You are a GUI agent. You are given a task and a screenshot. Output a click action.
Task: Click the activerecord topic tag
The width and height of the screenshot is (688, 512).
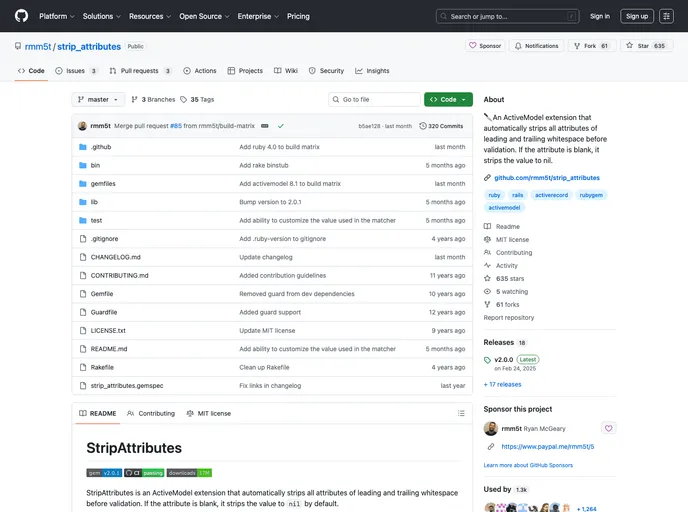click(551, 195)
